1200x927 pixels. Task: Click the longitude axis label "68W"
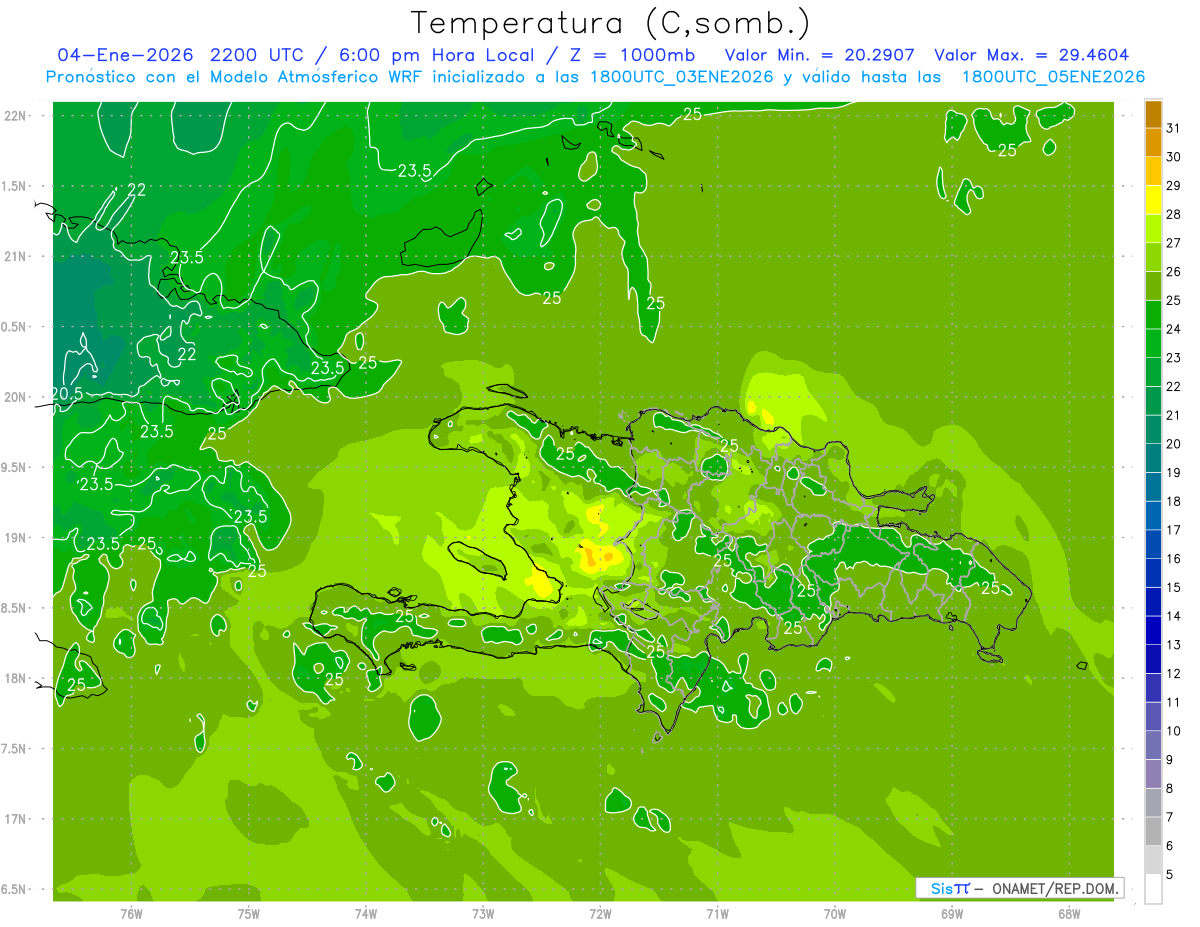point(1069,914)
